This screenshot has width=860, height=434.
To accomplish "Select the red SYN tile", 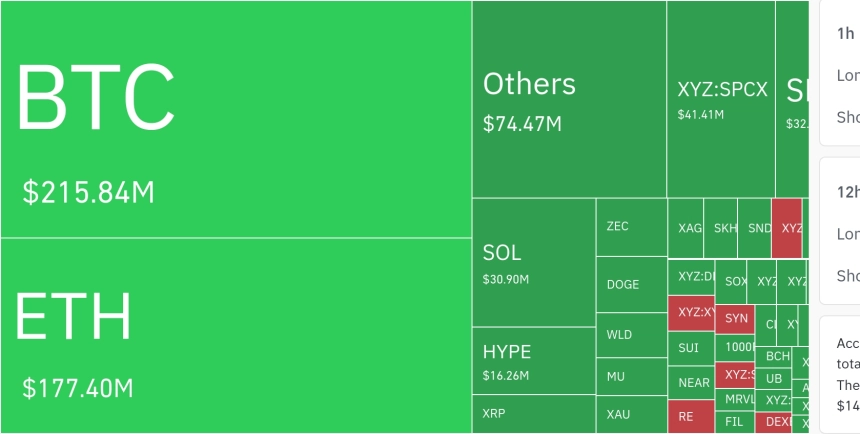I will click(734, 319).
